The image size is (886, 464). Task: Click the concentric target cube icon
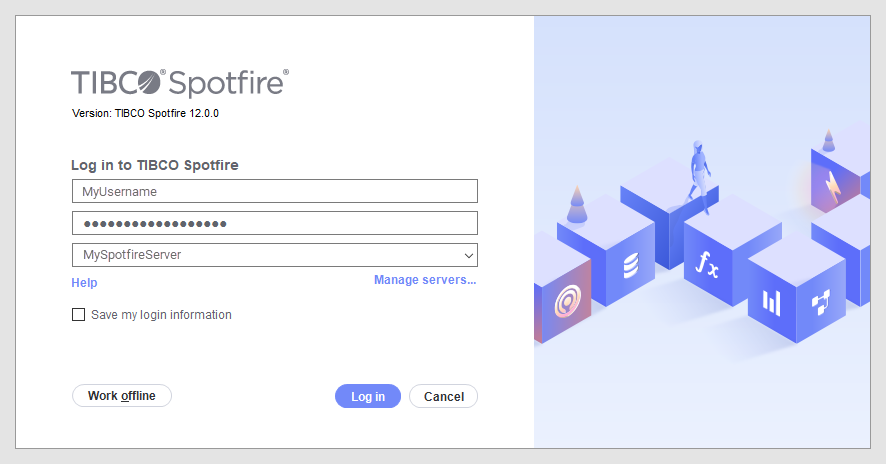[567, 300]
